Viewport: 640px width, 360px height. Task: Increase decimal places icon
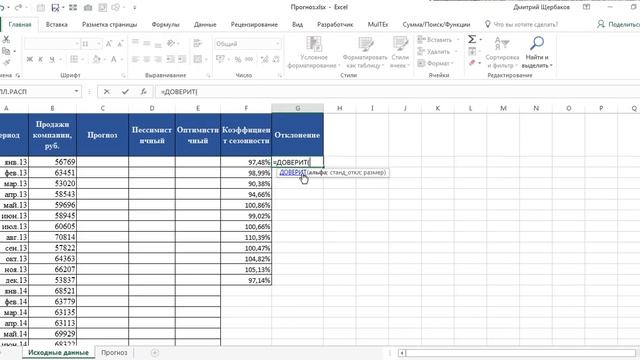(264, 60)
